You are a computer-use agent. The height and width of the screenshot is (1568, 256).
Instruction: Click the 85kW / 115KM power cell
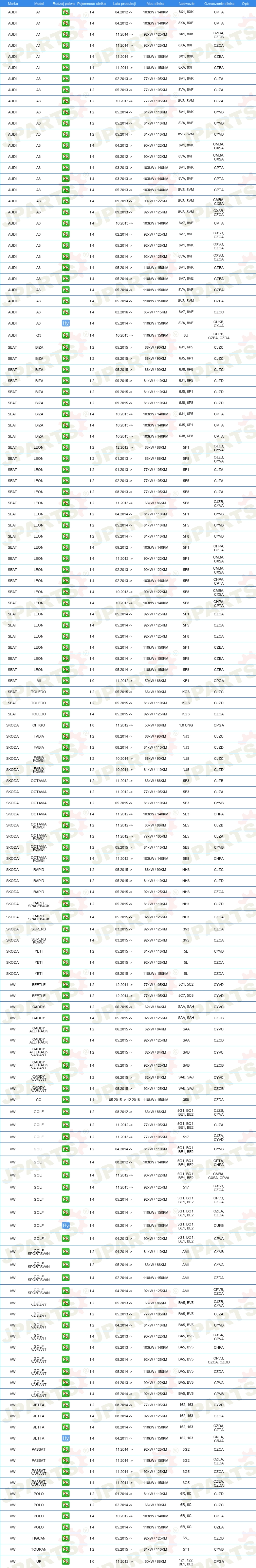pos(155,312)
